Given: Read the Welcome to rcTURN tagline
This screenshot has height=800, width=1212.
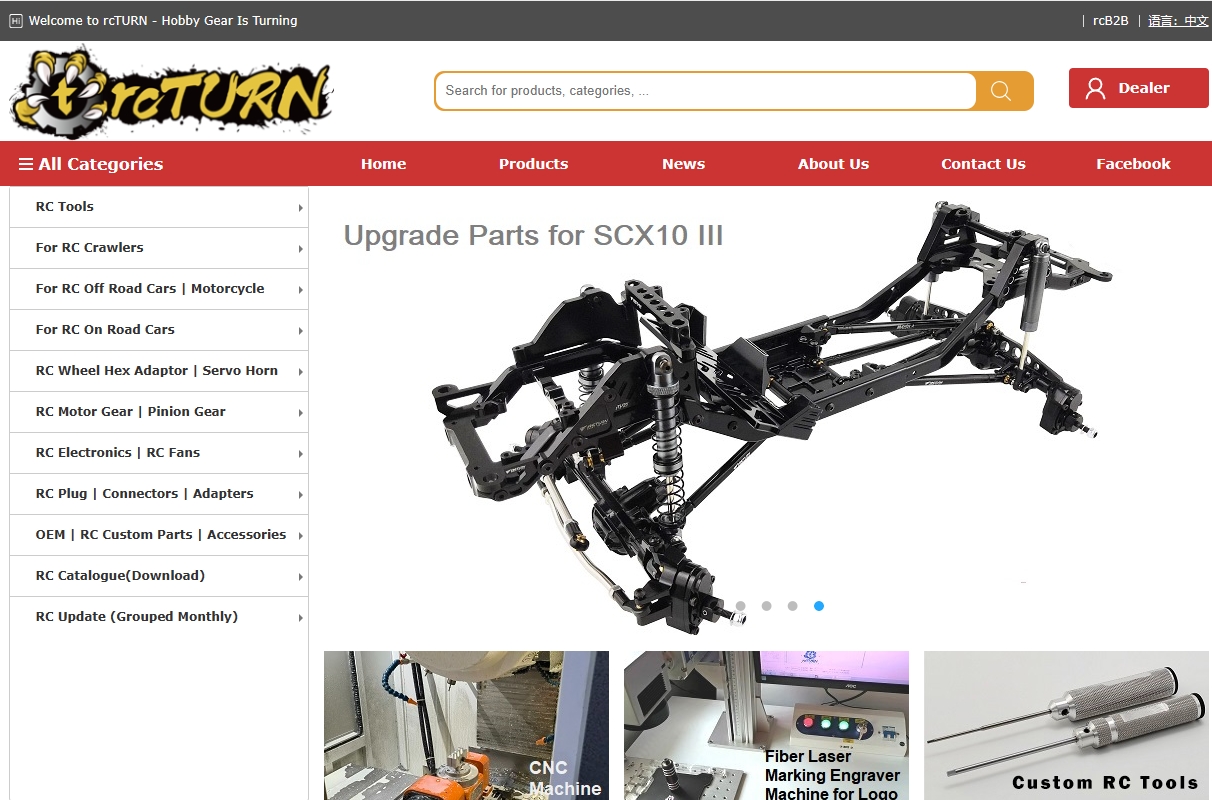Looking at the screenshot, I should click(x=163, y=20).
